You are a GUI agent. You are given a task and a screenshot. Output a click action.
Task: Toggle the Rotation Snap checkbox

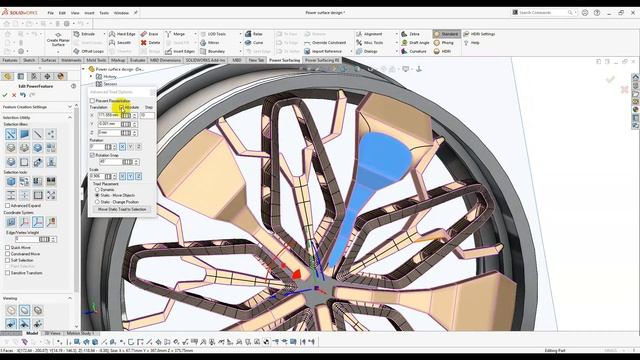coord(92,155)
